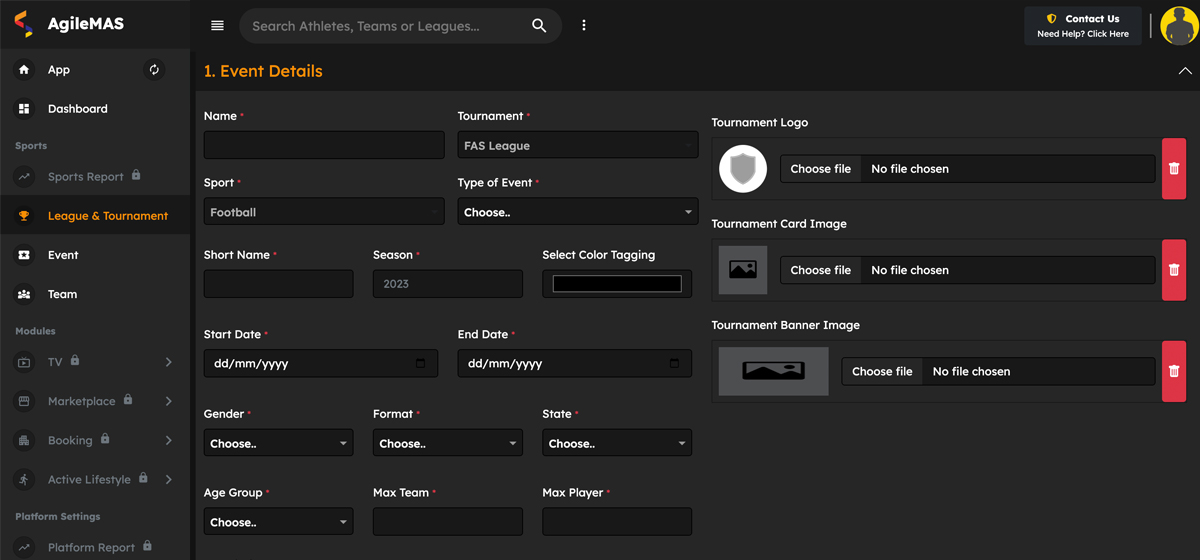Viewport: 1200px width, 560px height.
Task: Go to Dashboard in sidebar
Action: click(x=77, y=109)
